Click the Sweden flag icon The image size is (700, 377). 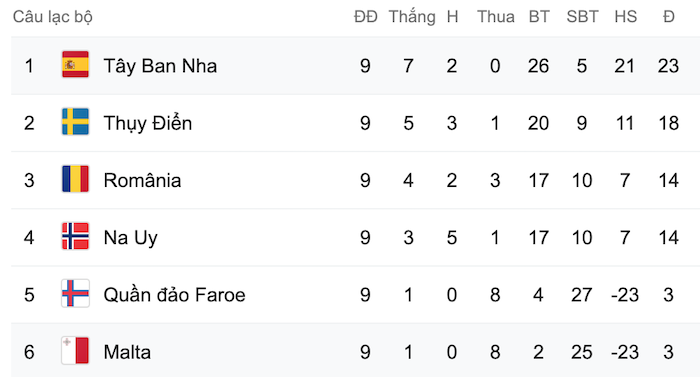pos(75,122)
